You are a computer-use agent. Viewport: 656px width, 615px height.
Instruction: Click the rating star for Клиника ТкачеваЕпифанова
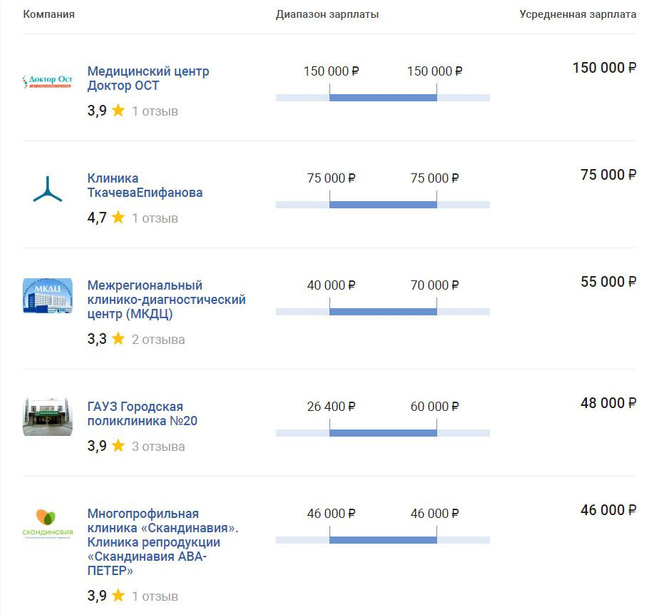[x=118, y=217]
